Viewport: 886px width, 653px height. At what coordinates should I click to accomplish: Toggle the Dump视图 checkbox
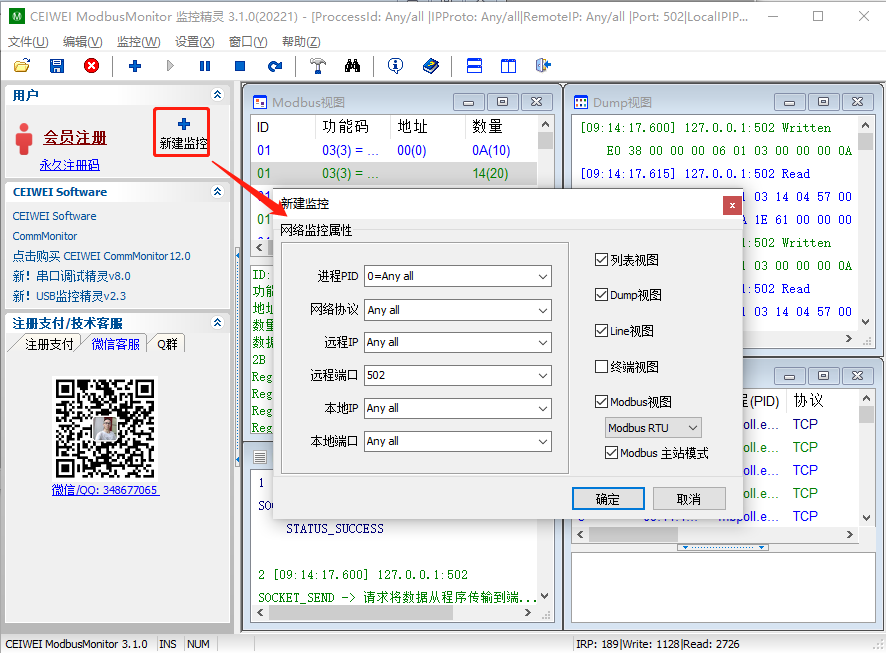[x=601, y=295]
